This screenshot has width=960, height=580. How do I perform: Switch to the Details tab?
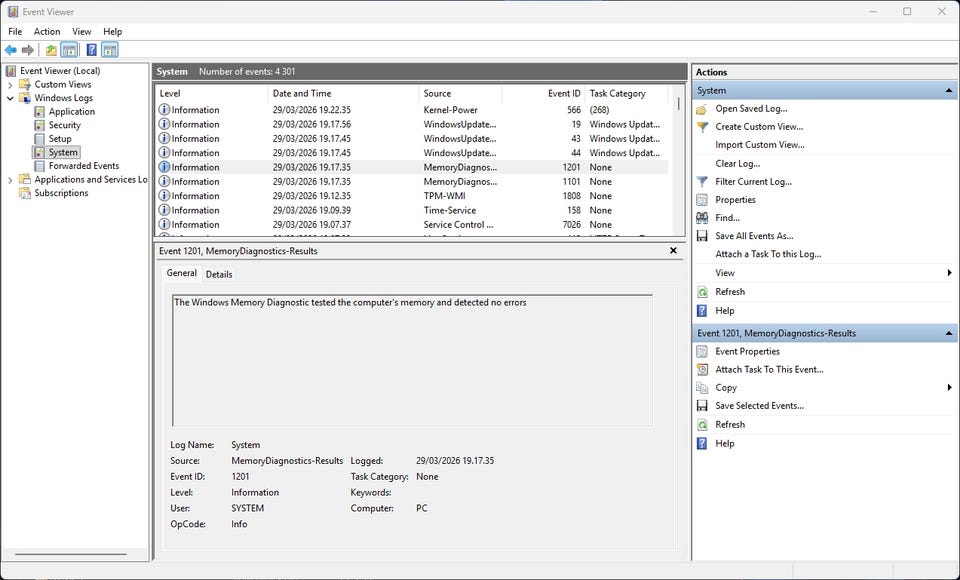219,274
